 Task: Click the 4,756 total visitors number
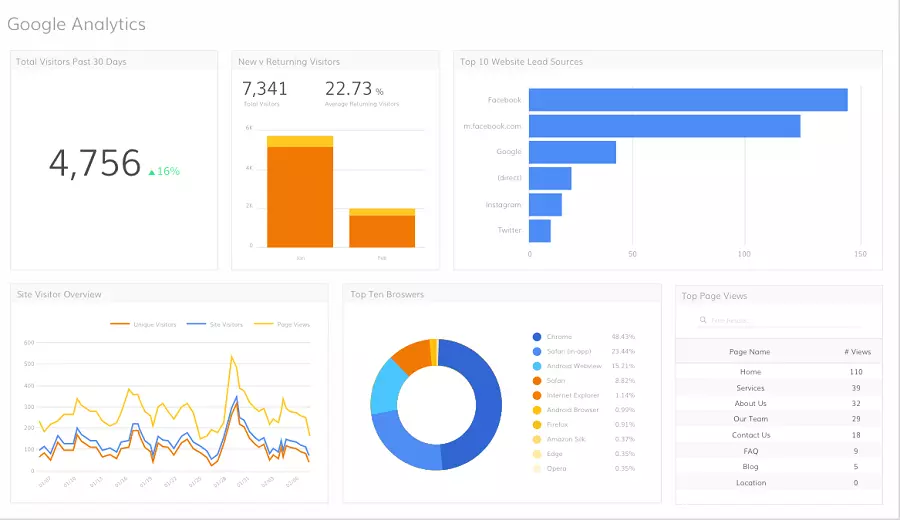[x=95, y=163]
